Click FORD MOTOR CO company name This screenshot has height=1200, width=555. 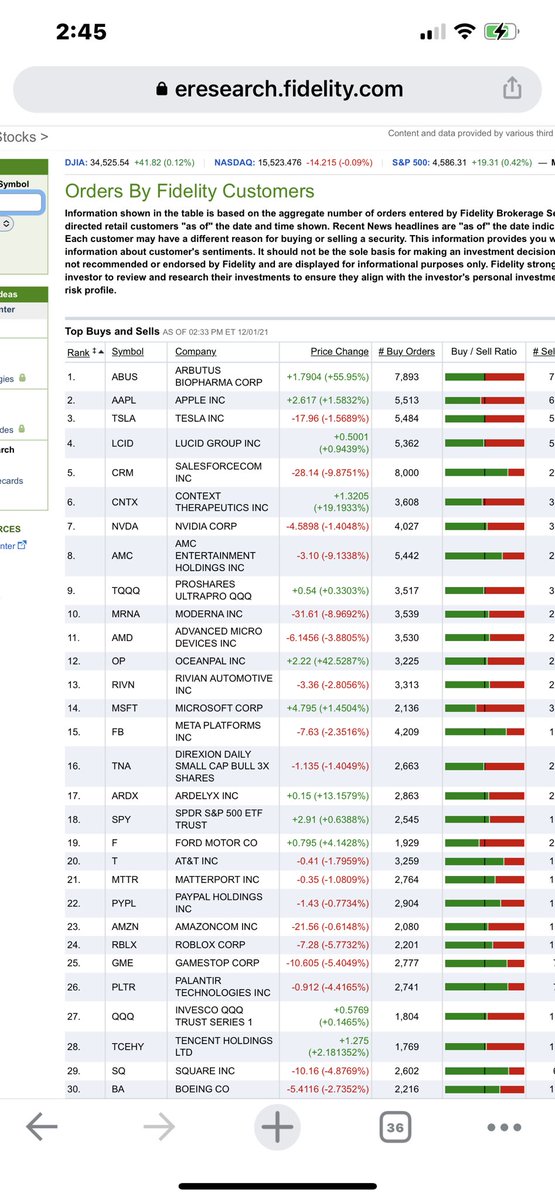[x=216, y=843]
